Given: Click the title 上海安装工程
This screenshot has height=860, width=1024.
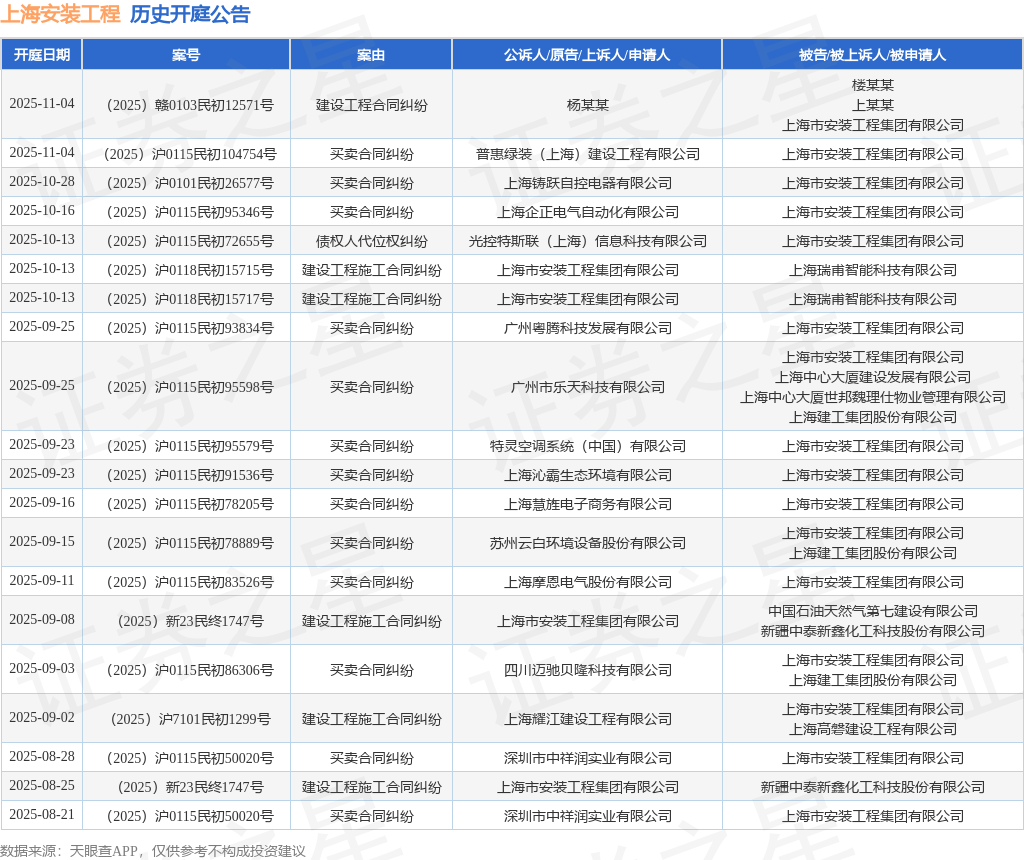Looking at the screenshot, I should click(x=60, y=14).
